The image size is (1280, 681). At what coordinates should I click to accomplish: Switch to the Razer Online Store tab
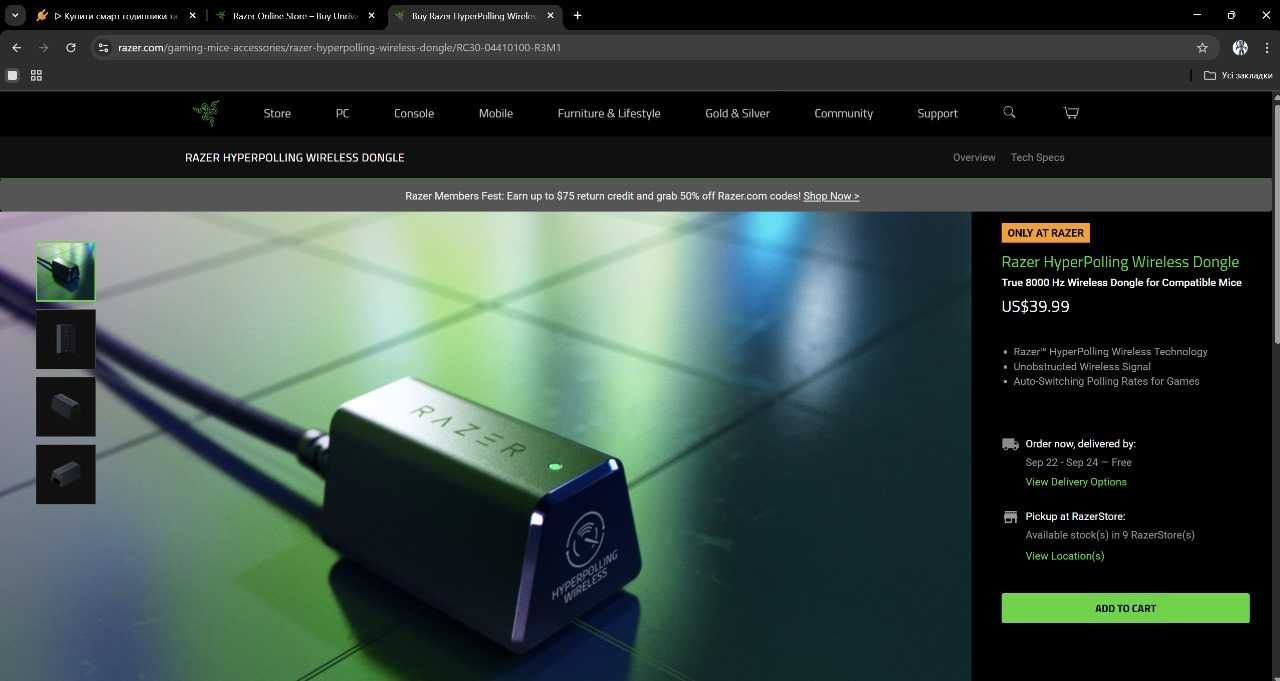294,16
